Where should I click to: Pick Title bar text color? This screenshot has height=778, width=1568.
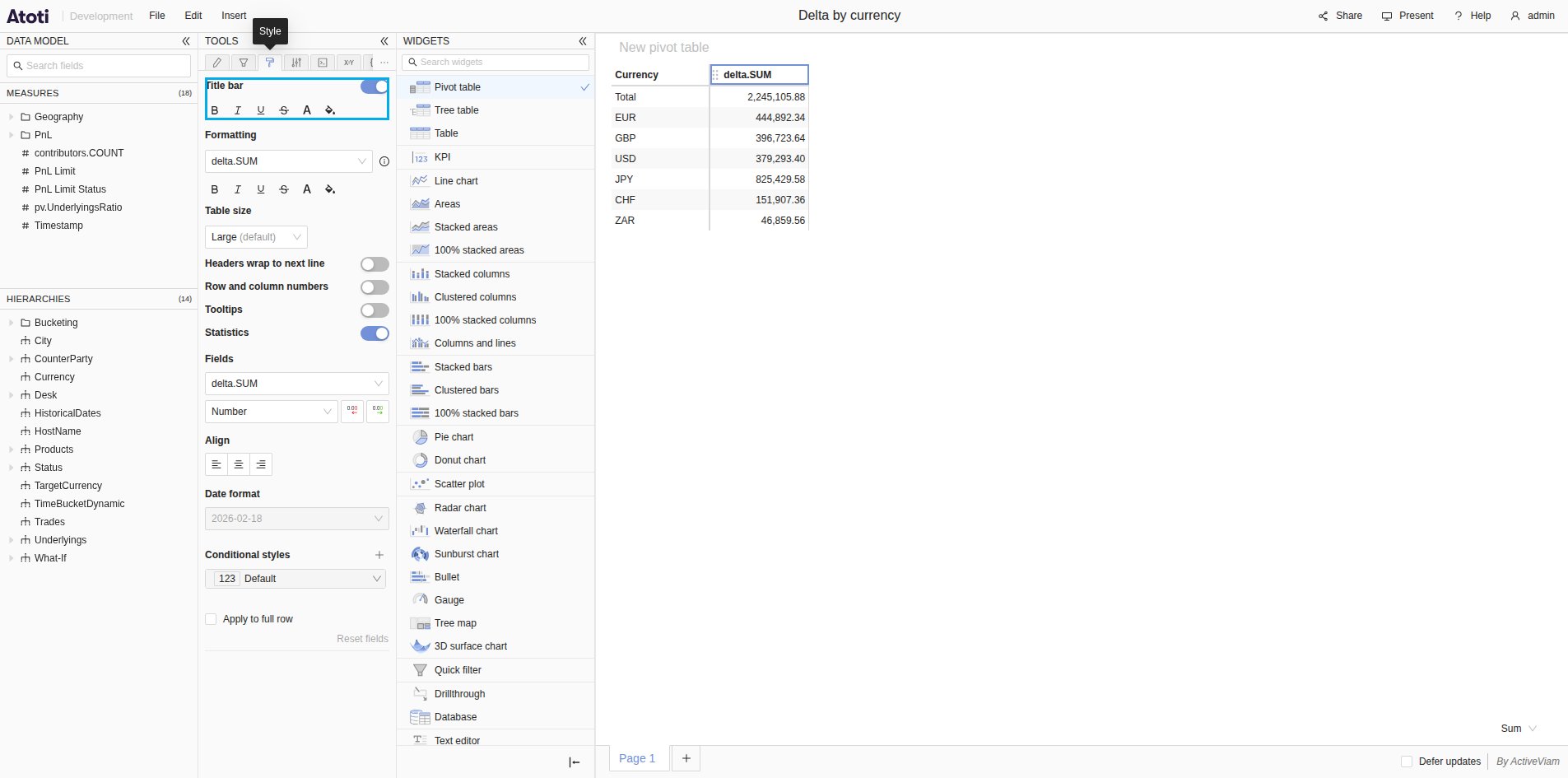coord(307,110)
